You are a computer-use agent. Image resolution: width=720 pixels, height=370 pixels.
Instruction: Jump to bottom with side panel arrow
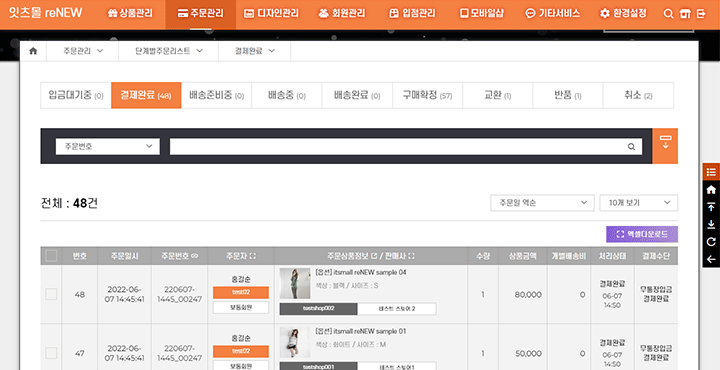[711, 224]
